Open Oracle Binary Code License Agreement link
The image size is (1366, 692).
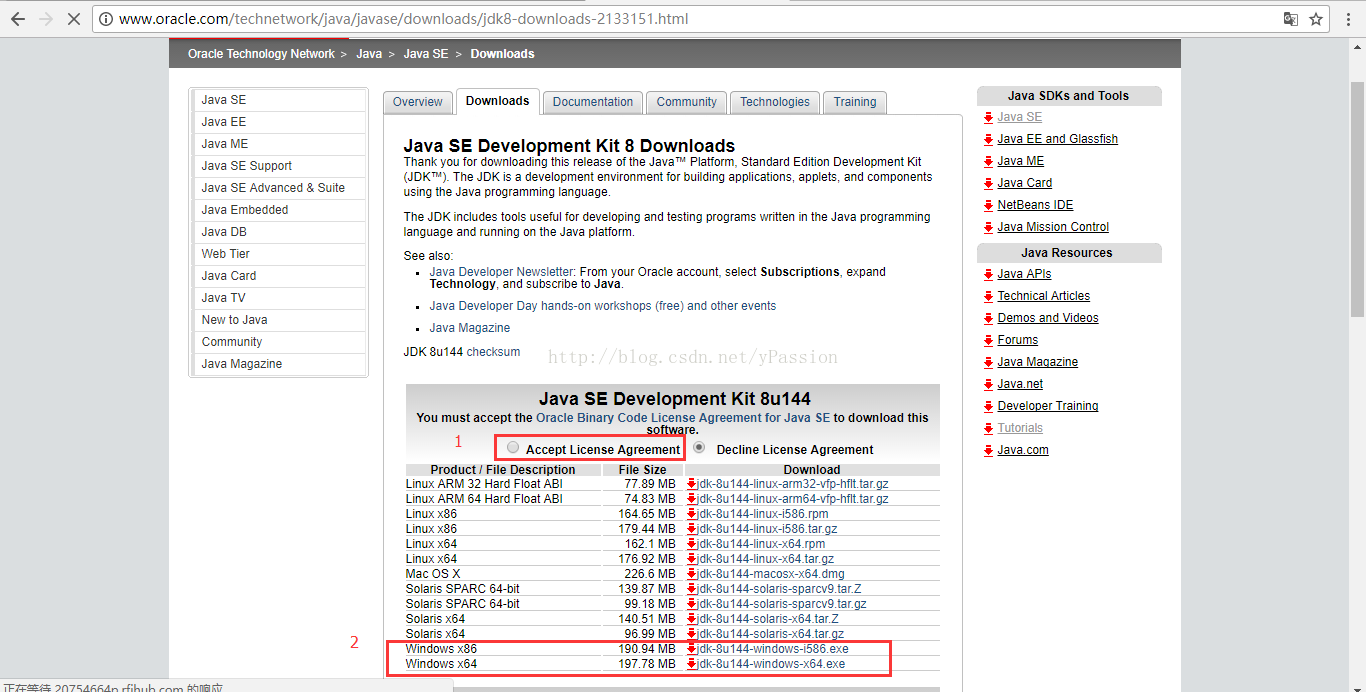point(683,418)
